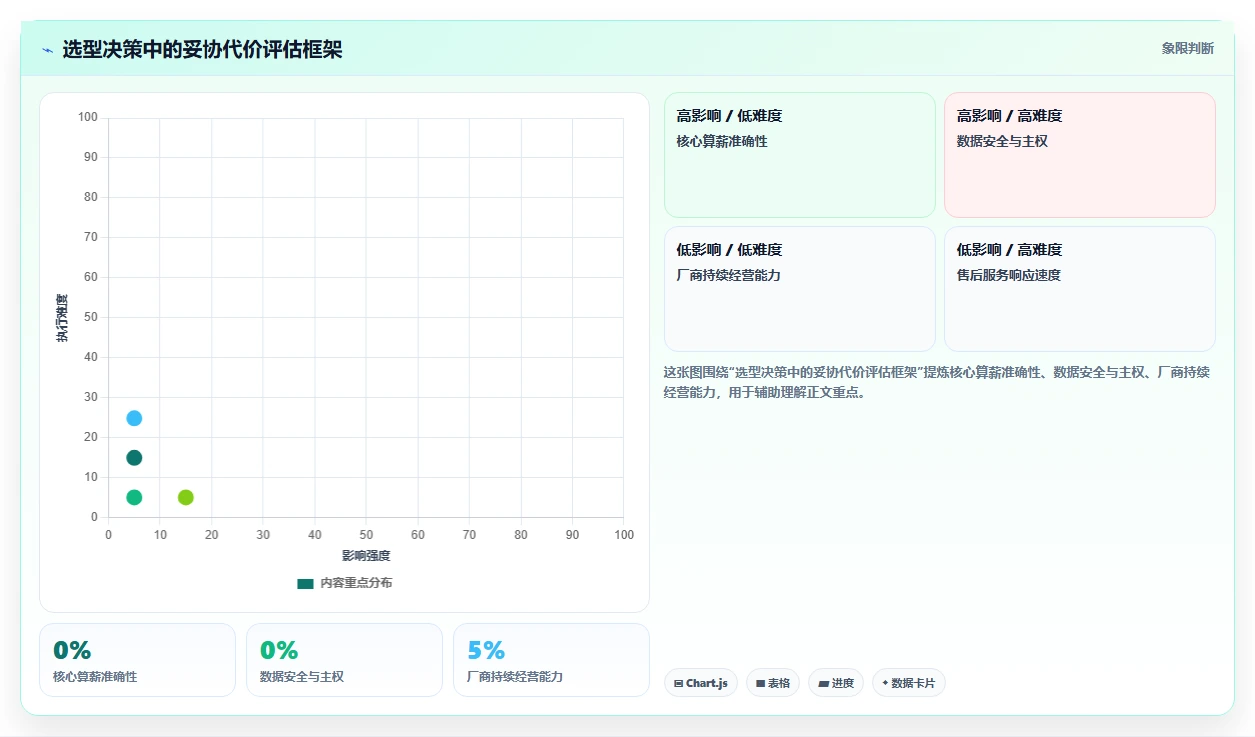Select the 高影响 / 高难度 quadrant card

coord(1080,155)
